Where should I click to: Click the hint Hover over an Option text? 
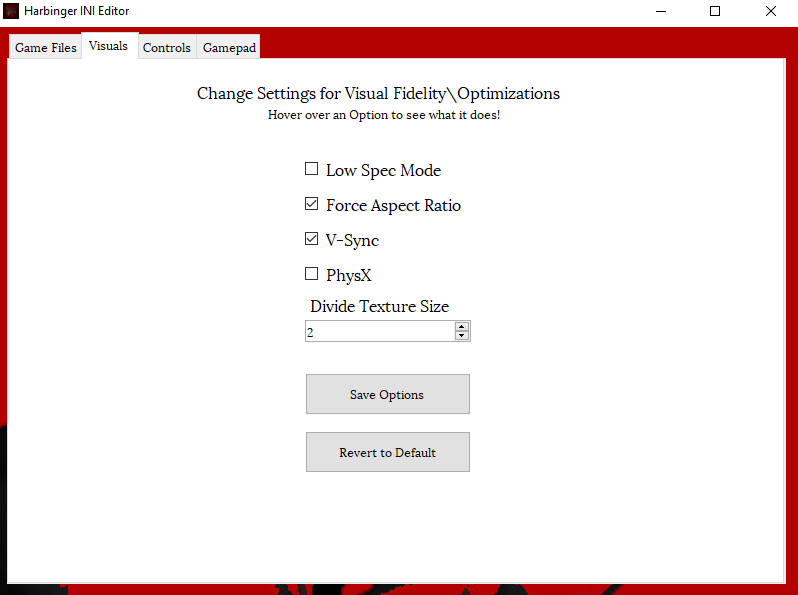pos(384,115)
